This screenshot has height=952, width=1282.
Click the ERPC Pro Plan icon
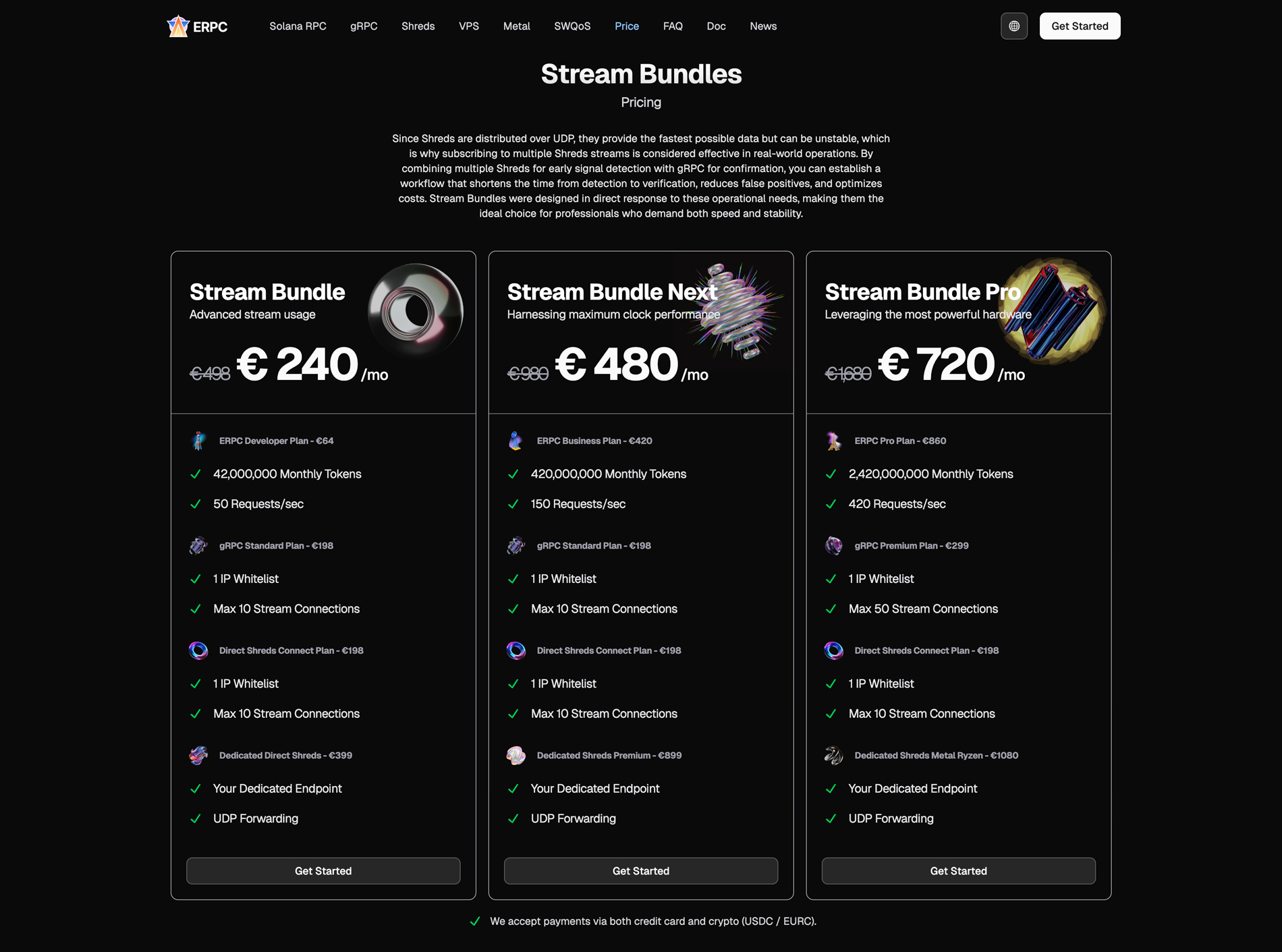point(834,441)
